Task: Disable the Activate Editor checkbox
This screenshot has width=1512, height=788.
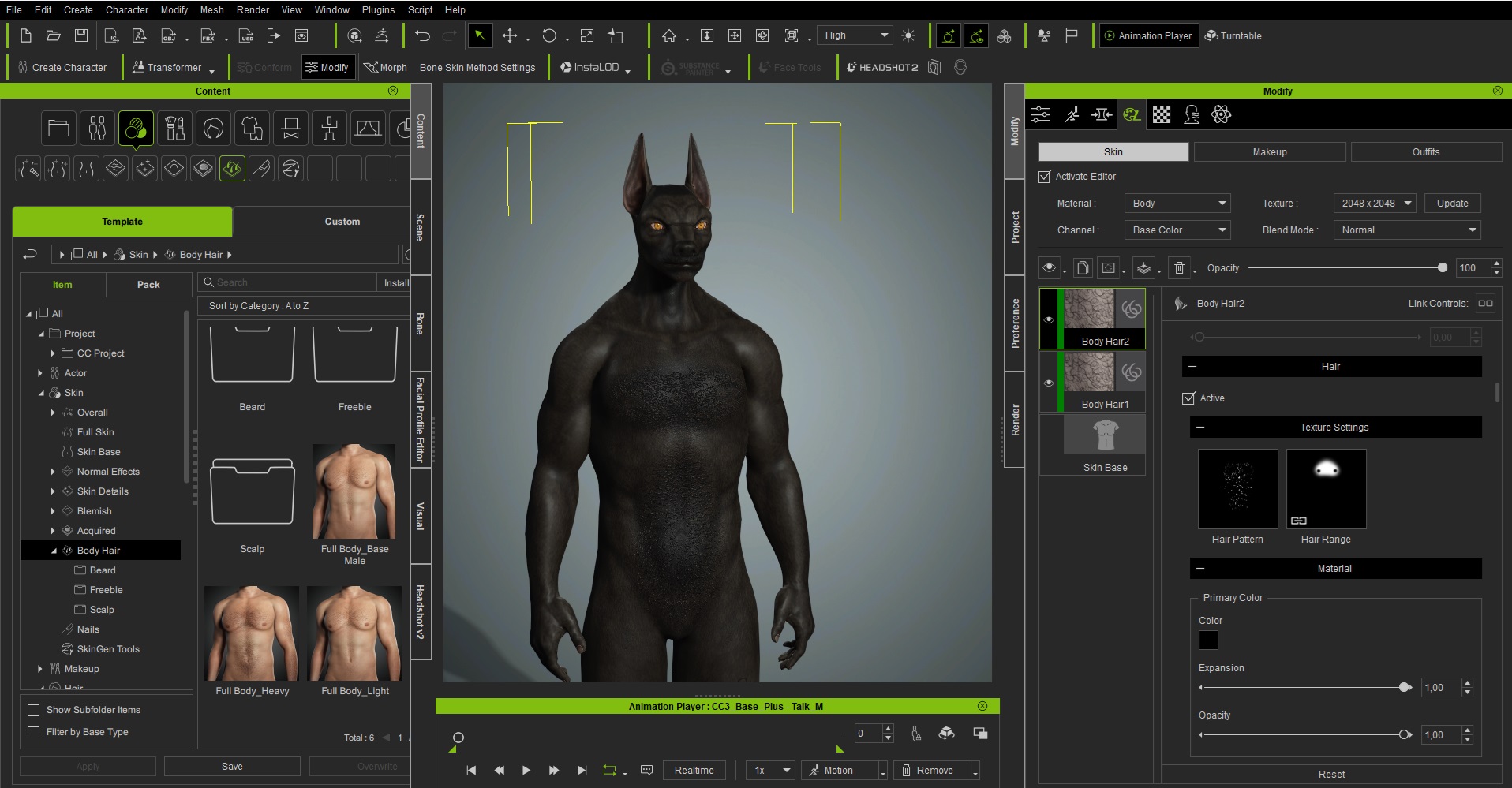Action: click(x=1044, y=177)
